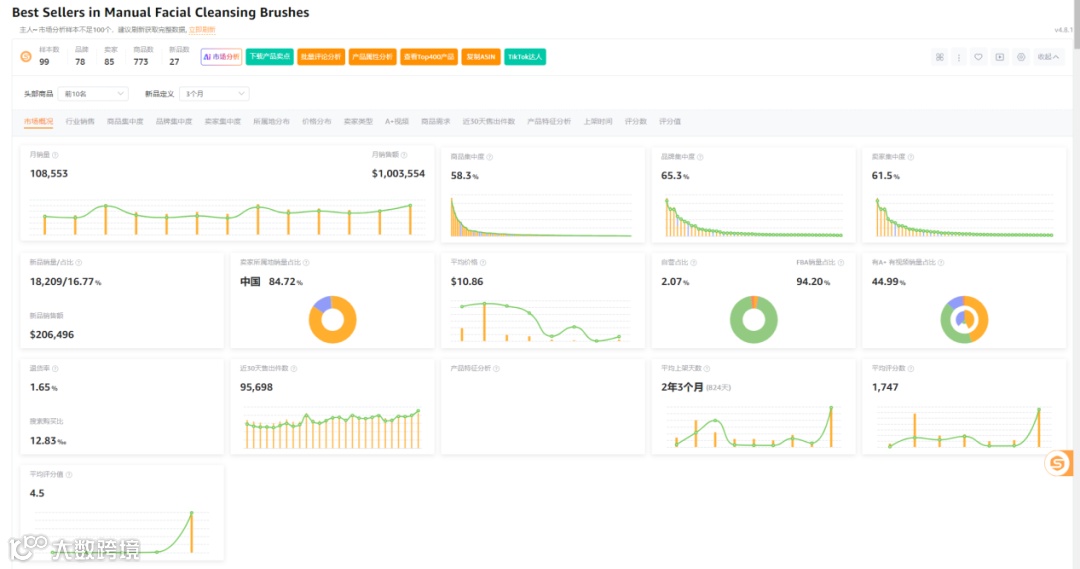Click the green FBA销量占比 donut chart
Viewport: 1080px width, 569px height.
(x=754, y=320)
